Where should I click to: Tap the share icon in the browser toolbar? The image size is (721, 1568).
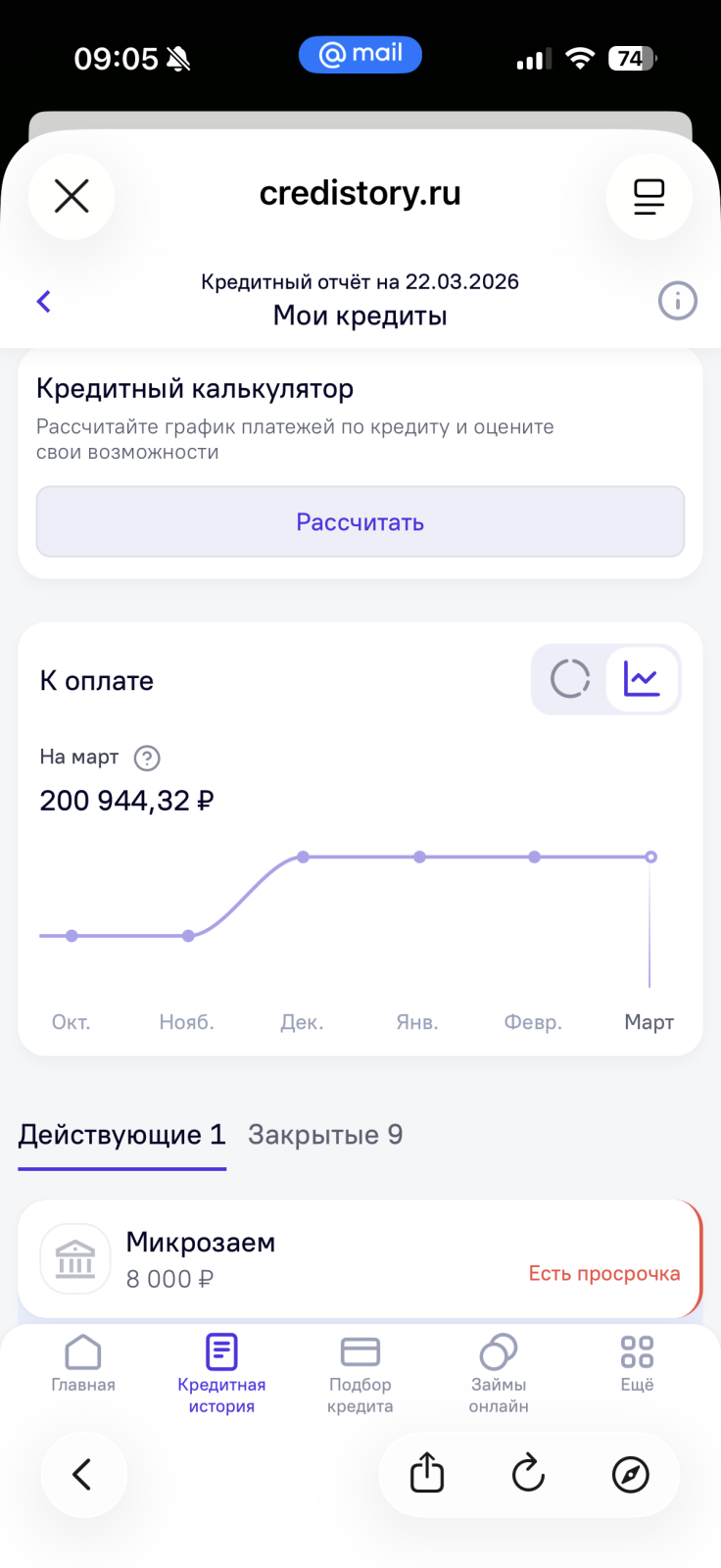pos(427,1473)
